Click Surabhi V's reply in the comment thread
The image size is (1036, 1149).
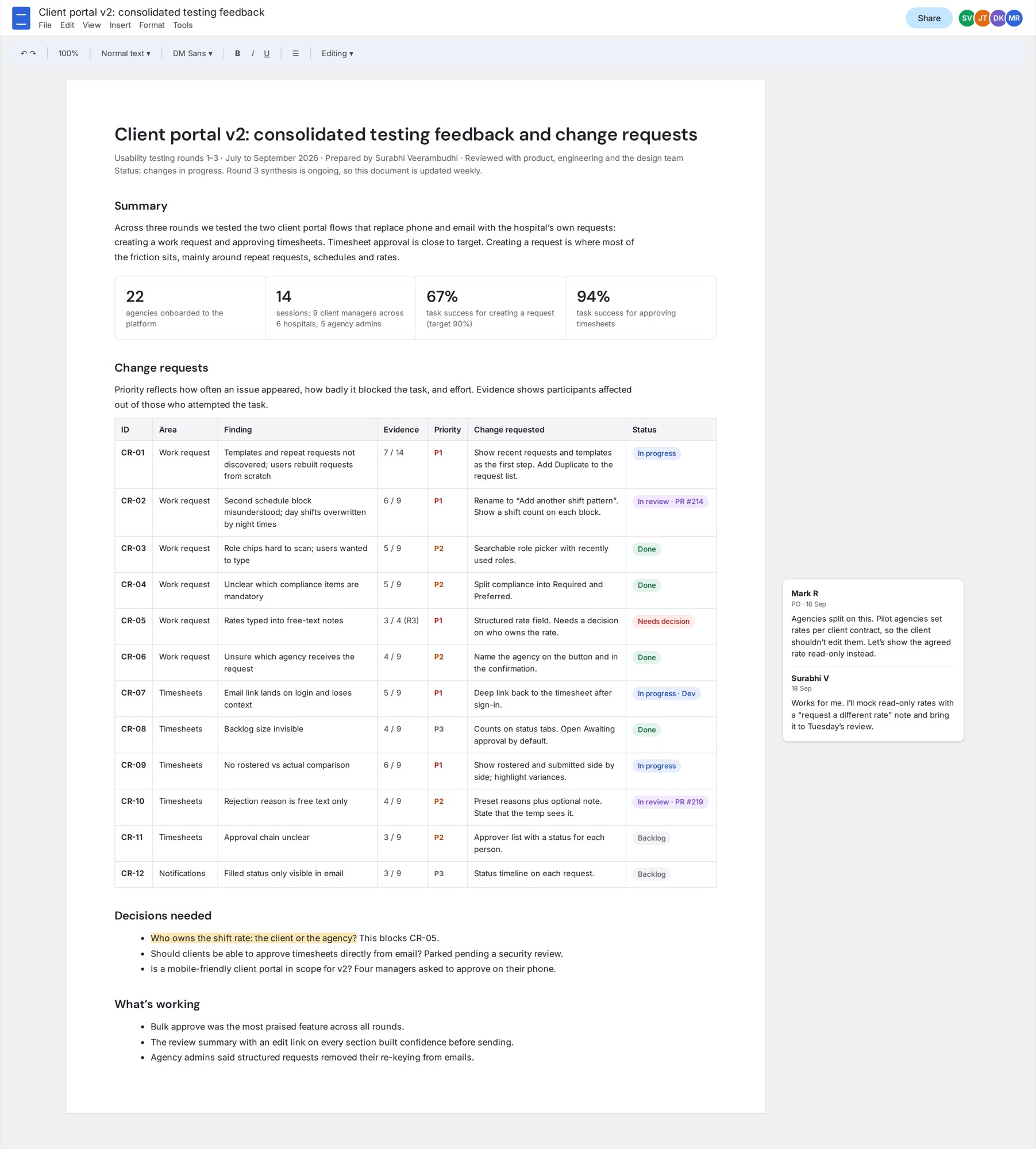[872, 702]
